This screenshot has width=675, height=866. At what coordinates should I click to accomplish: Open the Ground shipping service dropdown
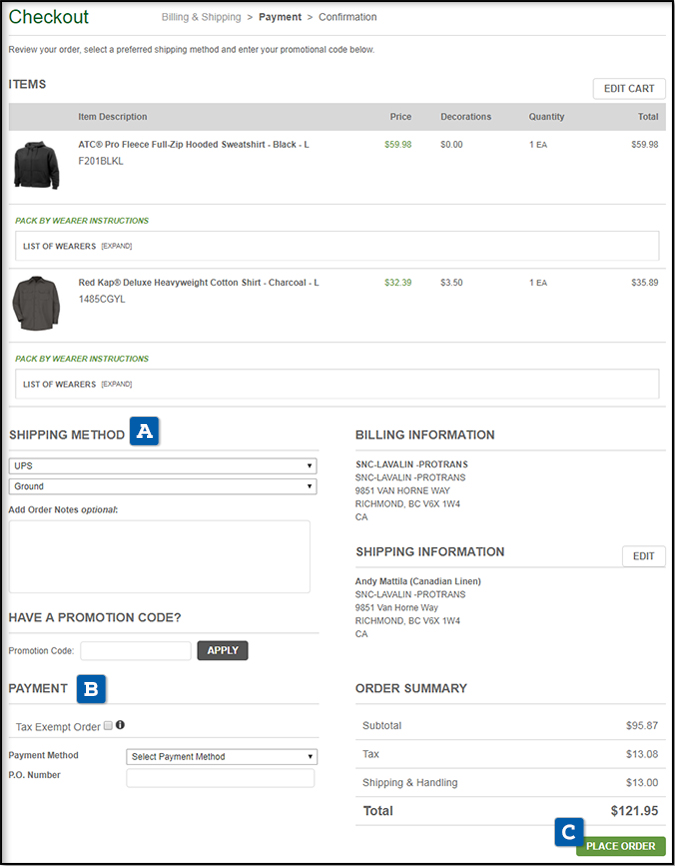pyautogui.click(x=162, y=487)
